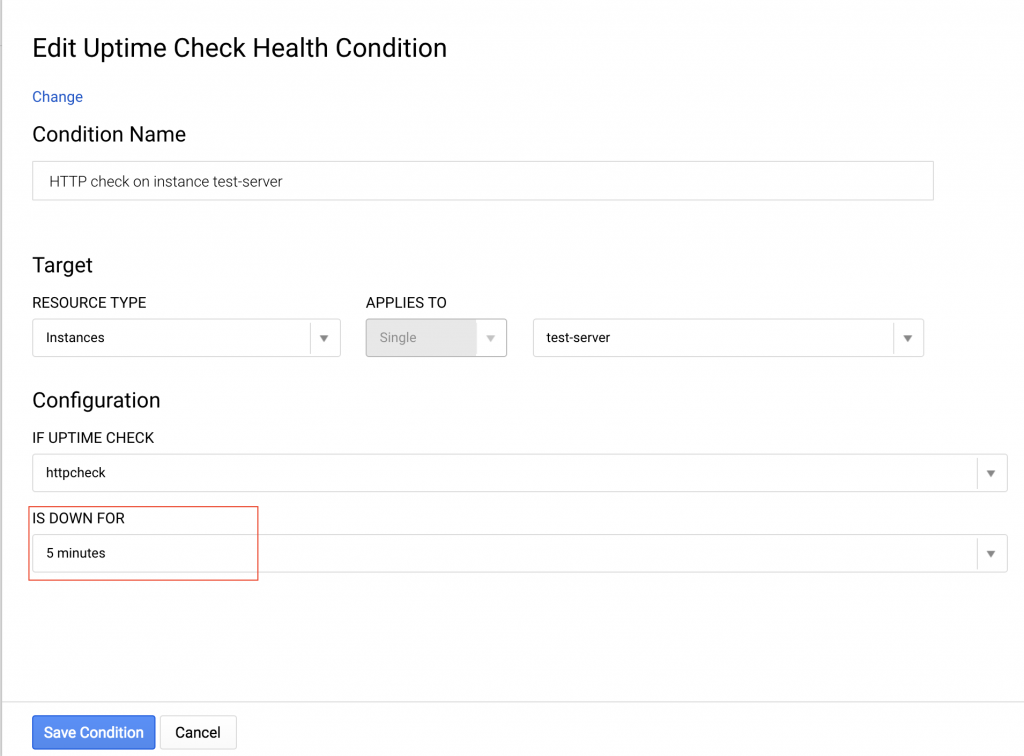Select the 'Target' section heading
Viewport: 1024px width, 756px height.
click(x=63, y=265)
